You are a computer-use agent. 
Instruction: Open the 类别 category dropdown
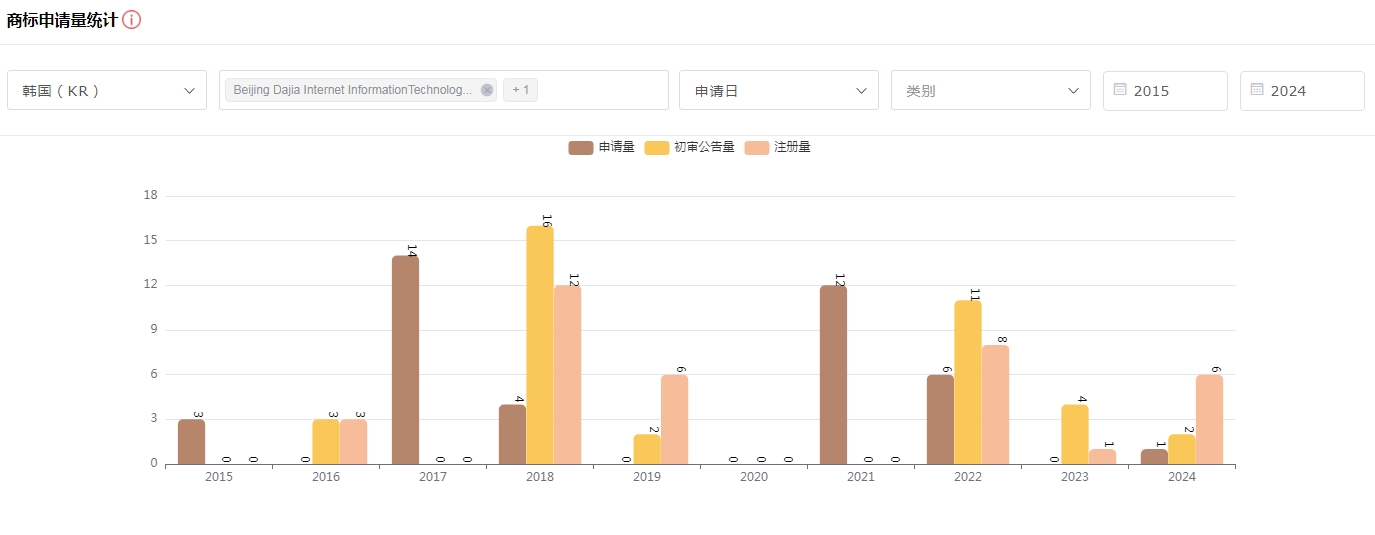click(x=991, y=90)
